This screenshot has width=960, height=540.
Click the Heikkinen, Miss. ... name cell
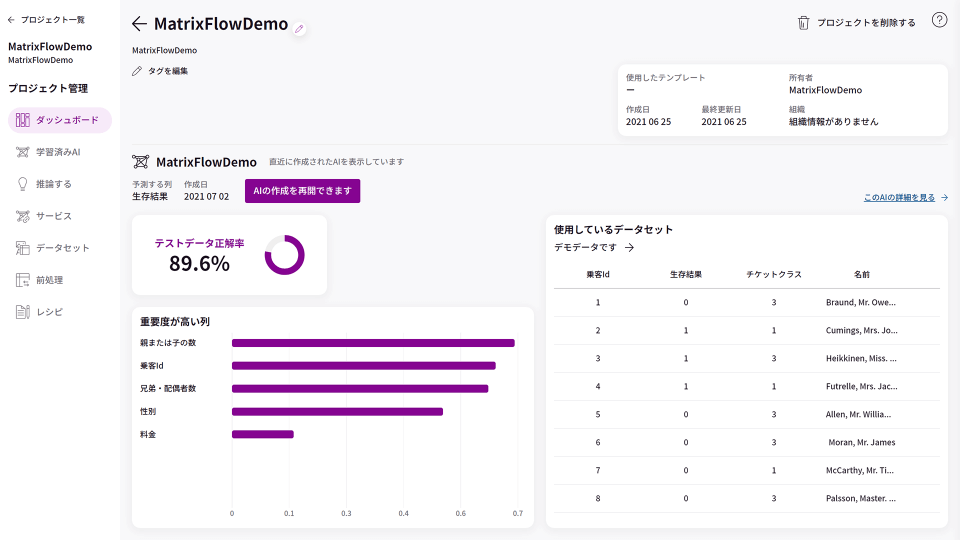861,358
